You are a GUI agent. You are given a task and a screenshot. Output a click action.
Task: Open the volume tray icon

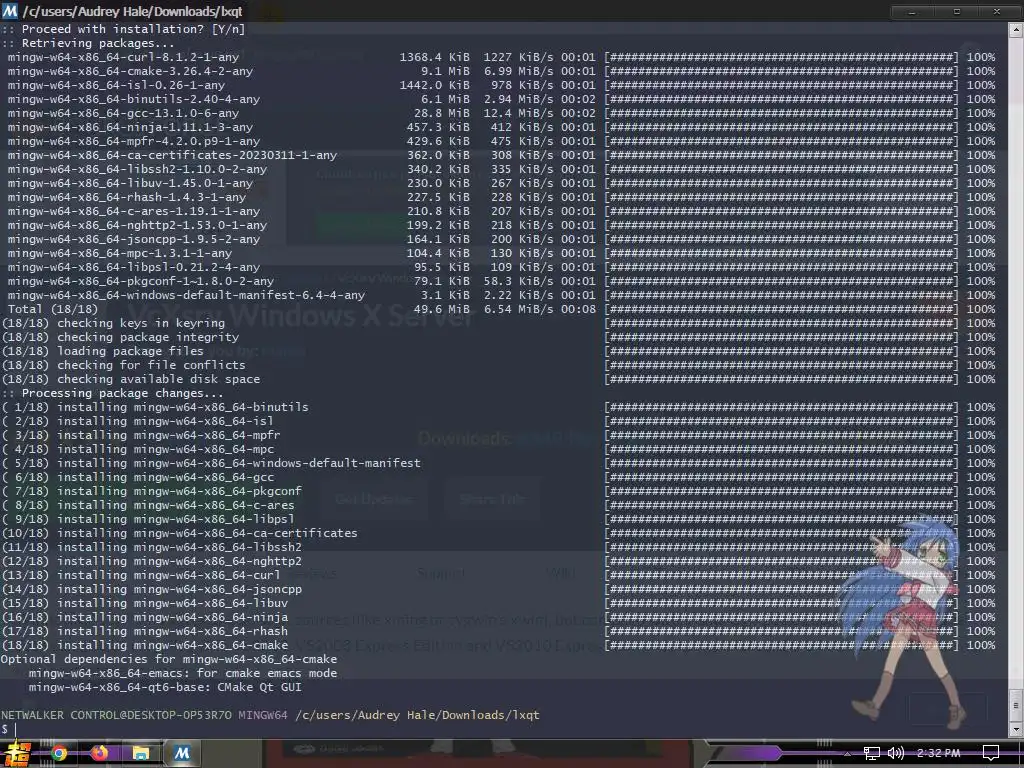pos(896,754)
